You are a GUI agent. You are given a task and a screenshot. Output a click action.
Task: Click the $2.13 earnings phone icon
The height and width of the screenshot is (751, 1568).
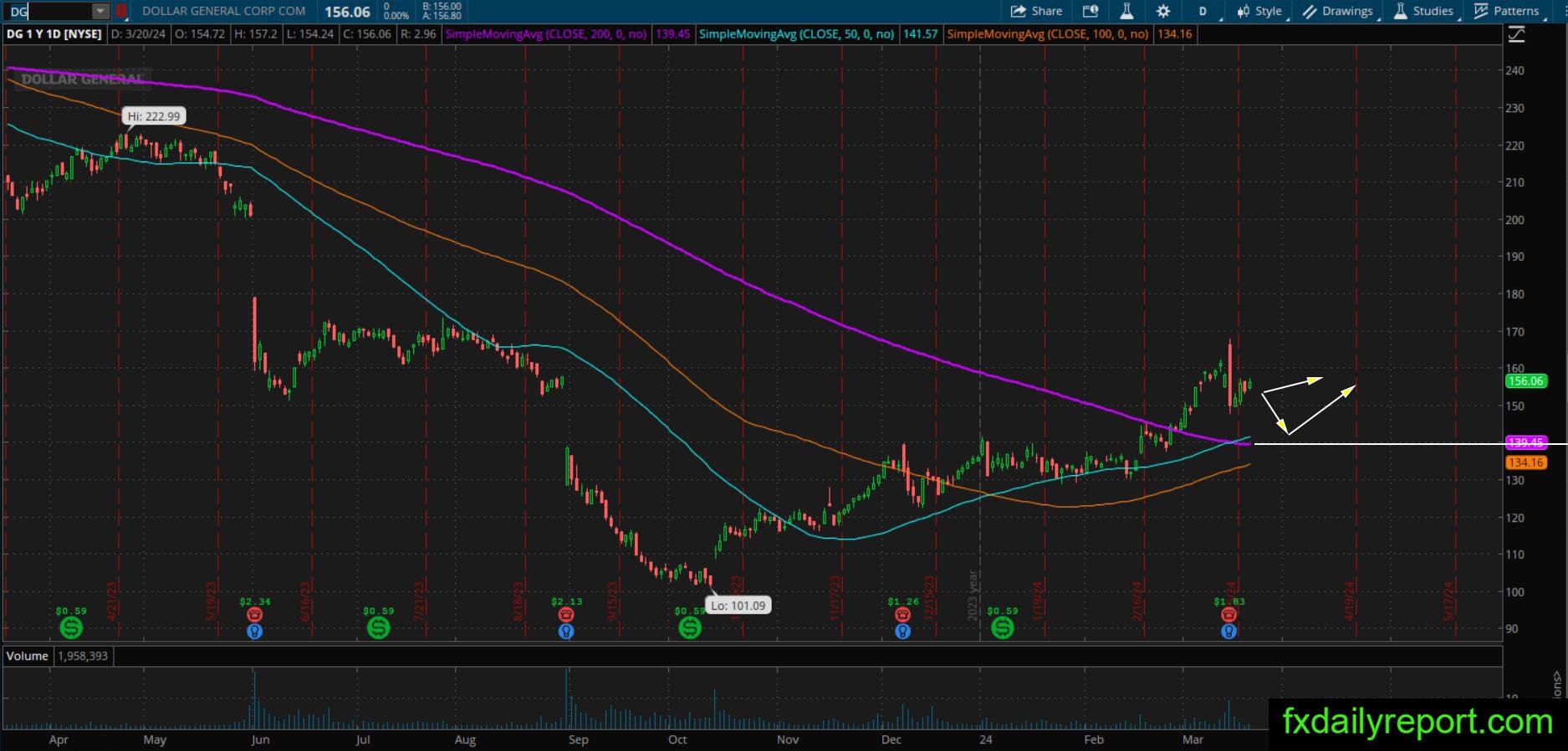click(566, 615)
